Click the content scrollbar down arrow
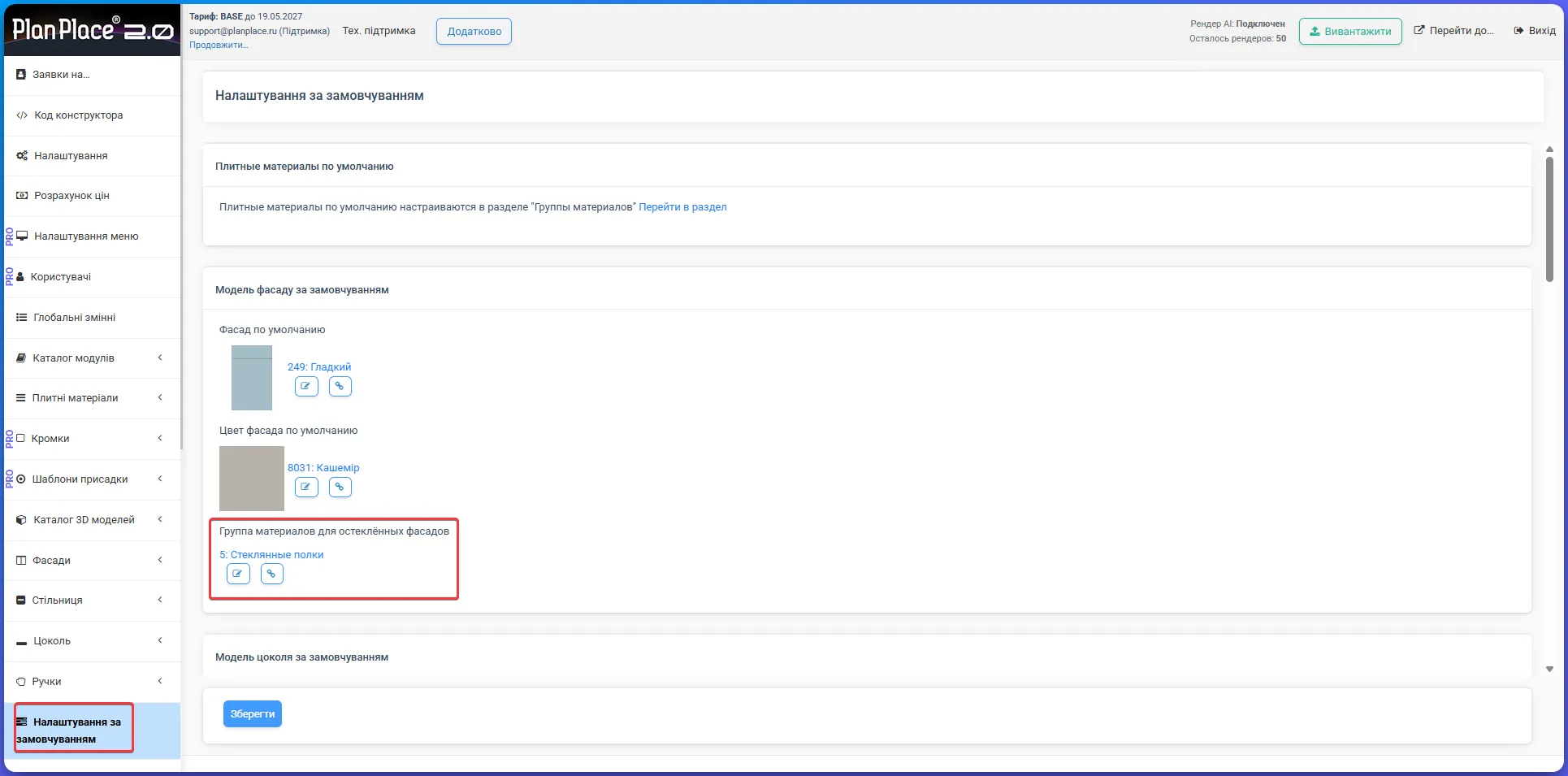The image size is (1568, 776). pos(1549,670)
